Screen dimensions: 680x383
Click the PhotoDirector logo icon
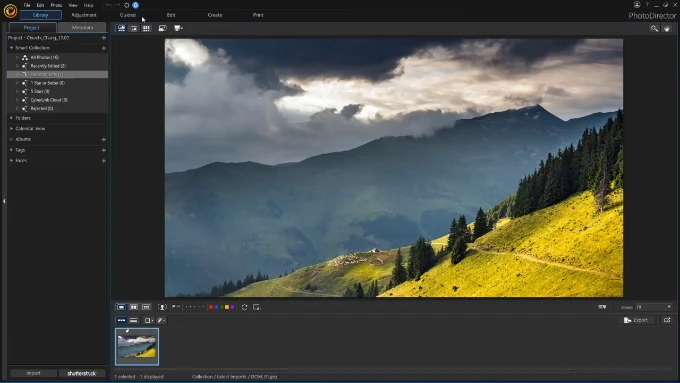[x=10, y=10]
